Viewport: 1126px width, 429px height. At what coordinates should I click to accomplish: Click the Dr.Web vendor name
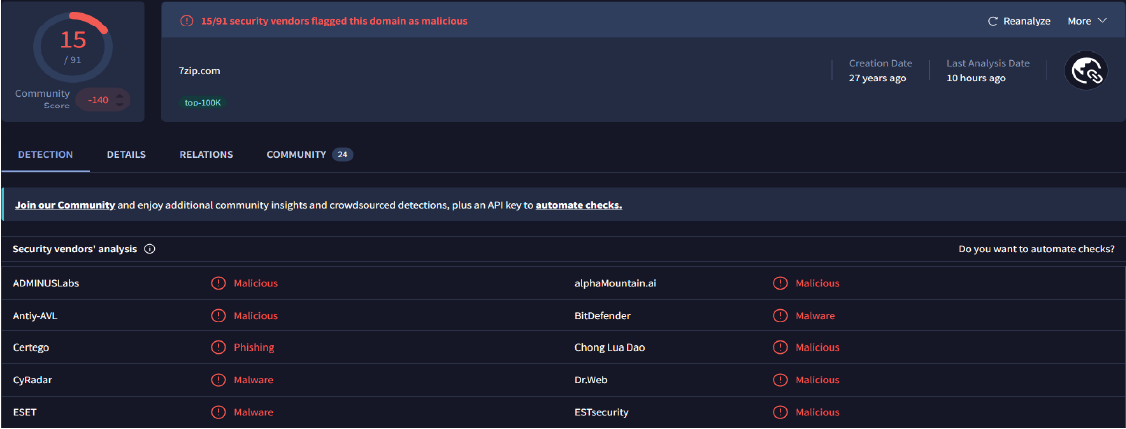click(x=591, y=379)
